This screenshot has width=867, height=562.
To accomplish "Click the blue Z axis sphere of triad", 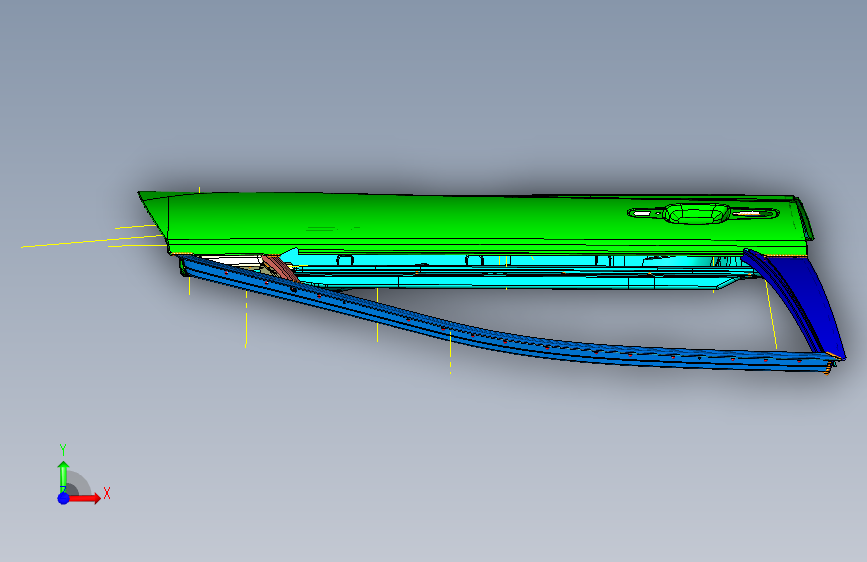I will [64, 498].
